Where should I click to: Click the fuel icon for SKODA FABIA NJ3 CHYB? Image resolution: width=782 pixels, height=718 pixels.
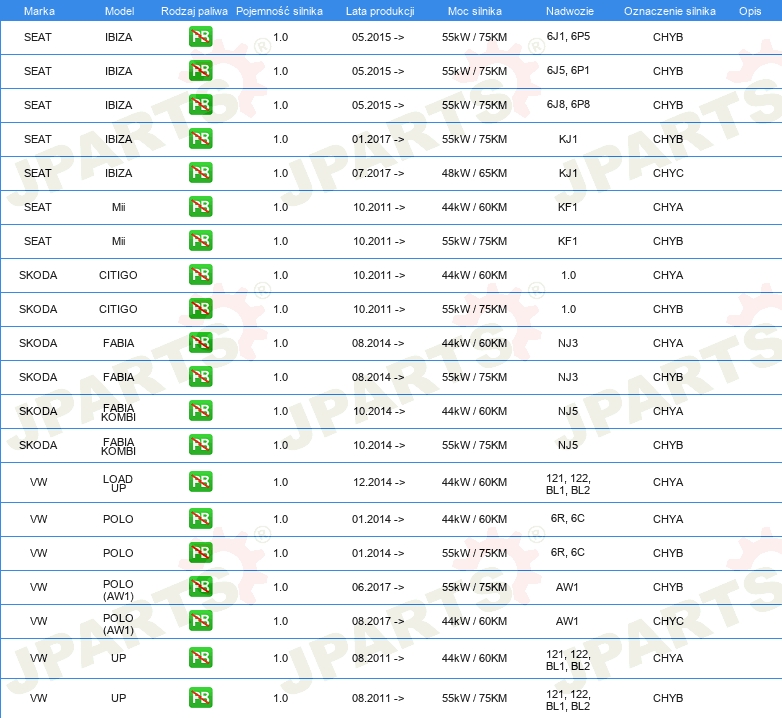200,376
